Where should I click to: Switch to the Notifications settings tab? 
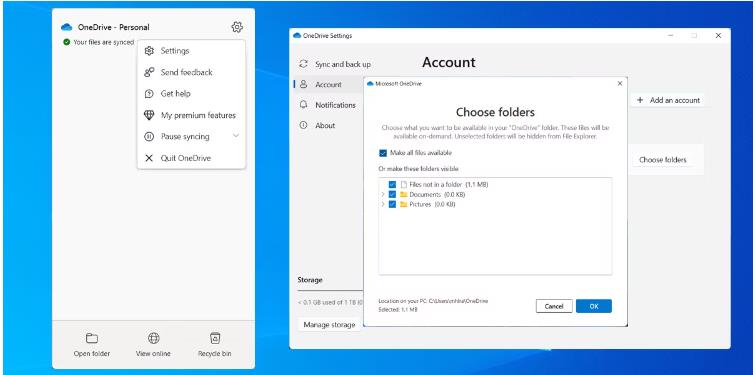[329, 105]
